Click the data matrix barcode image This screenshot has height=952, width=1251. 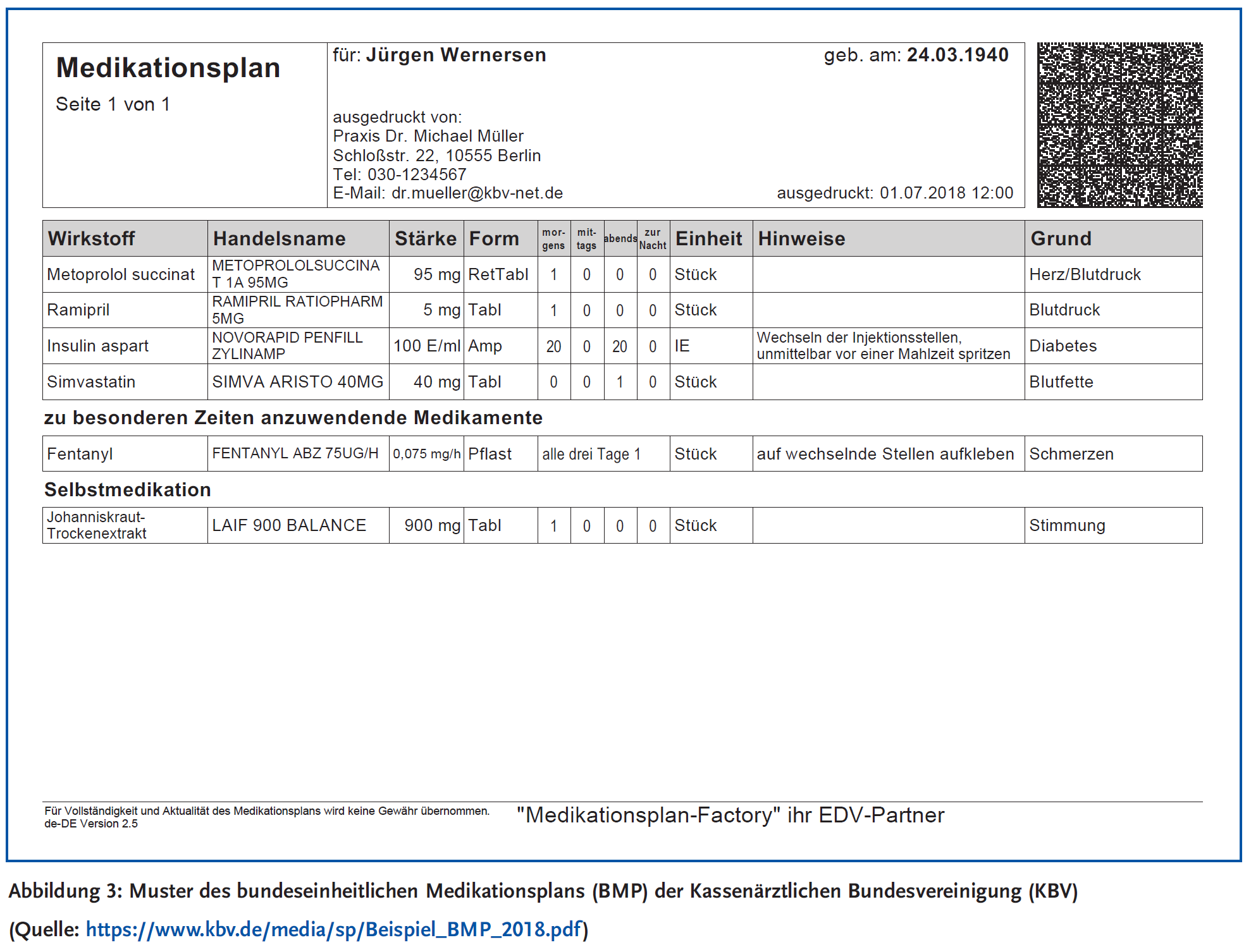pos(1119,125)
